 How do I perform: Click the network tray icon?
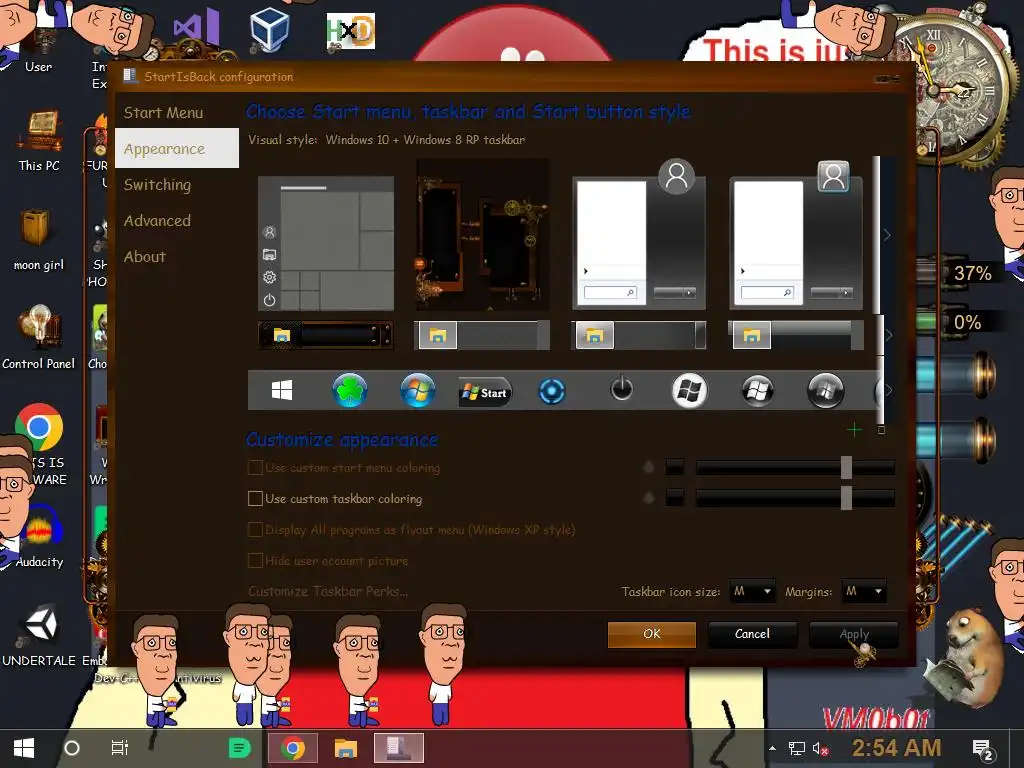tap(797, 748)
